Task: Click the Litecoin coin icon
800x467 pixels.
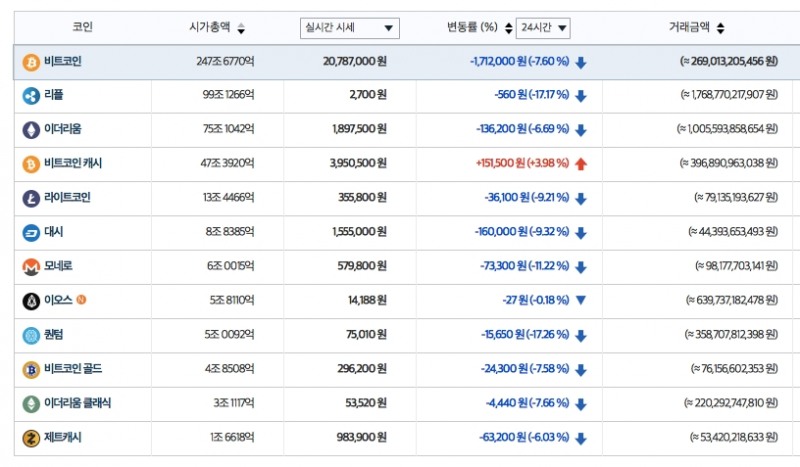Action: pos(31,198)
